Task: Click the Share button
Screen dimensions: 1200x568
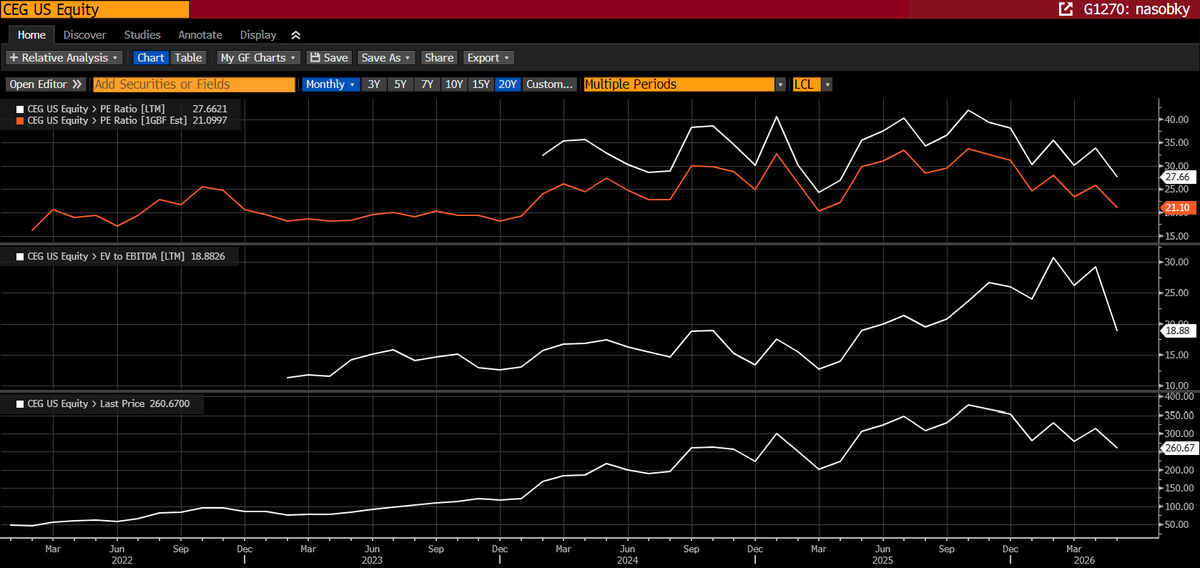Action: point(438,58)
